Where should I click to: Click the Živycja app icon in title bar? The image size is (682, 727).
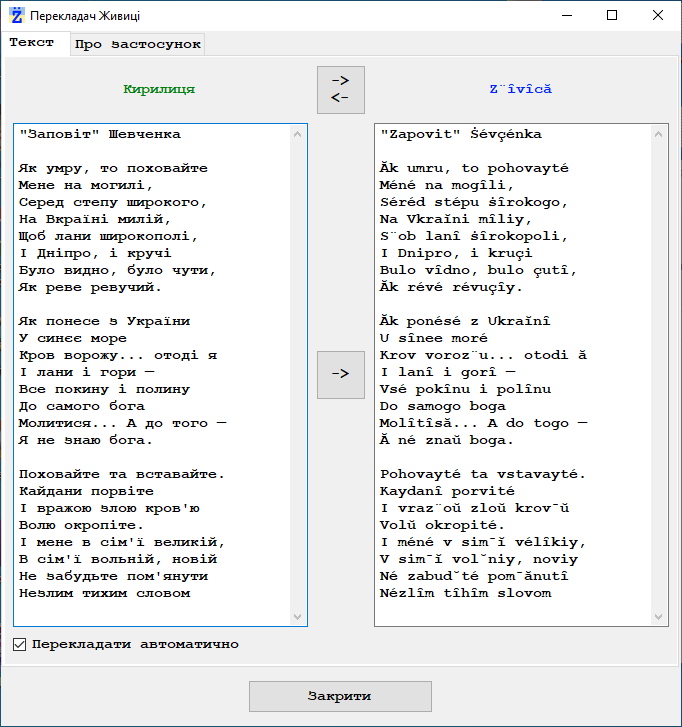[x=15, y=15]
